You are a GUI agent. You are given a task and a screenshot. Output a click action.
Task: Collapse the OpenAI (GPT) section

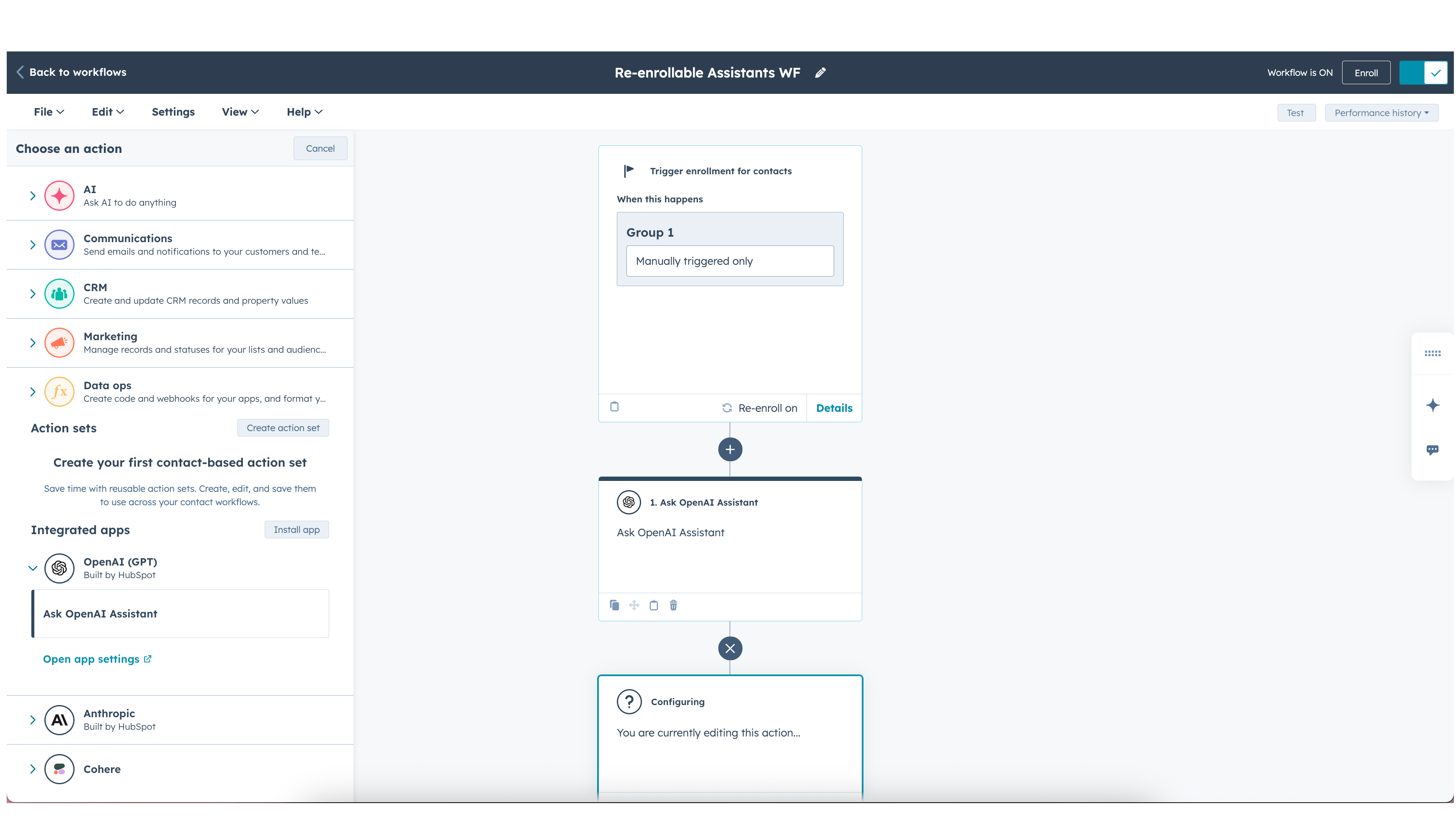pos(32,568)
